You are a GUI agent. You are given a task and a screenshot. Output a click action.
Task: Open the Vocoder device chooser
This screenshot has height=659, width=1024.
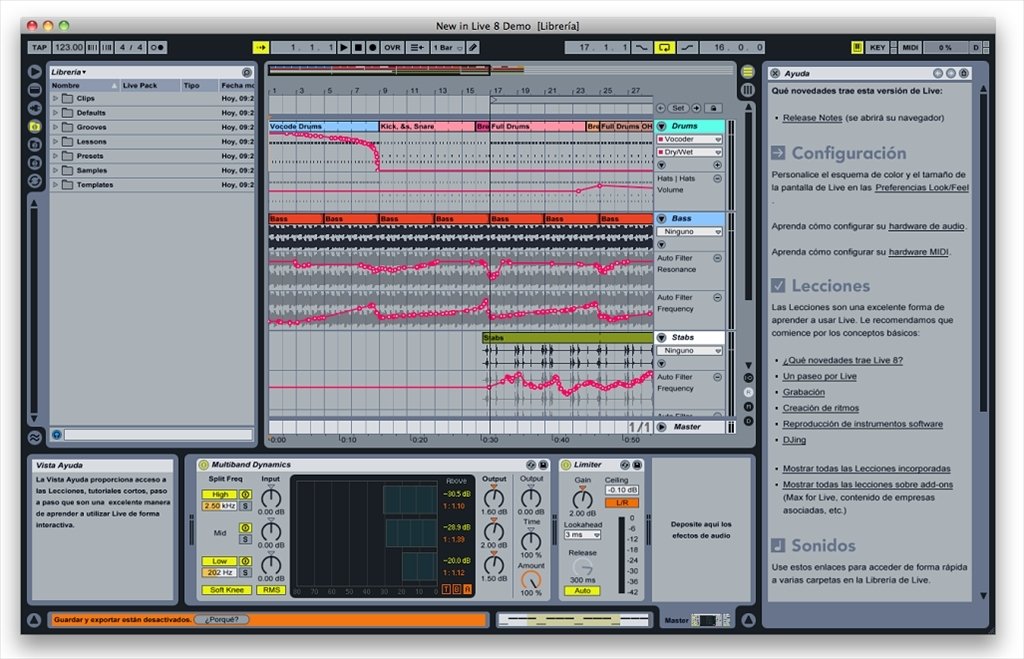689,139
